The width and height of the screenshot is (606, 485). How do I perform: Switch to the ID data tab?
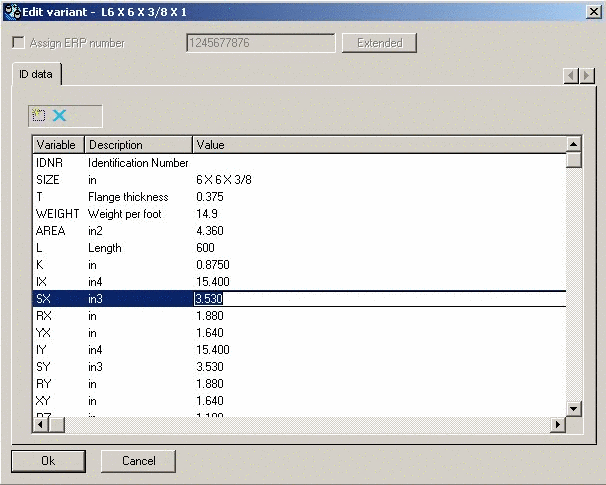tap(36, 74)
